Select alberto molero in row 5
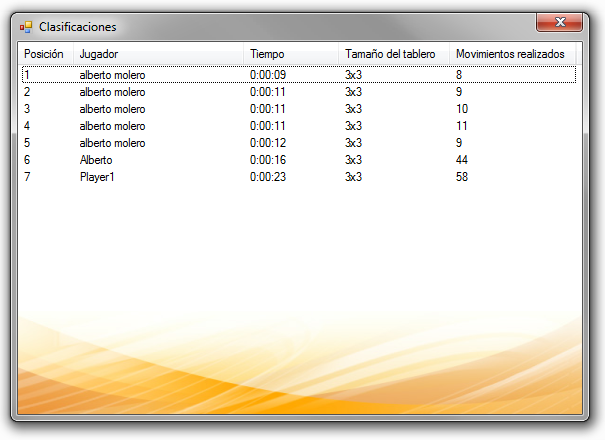 [x=112, y=143]
